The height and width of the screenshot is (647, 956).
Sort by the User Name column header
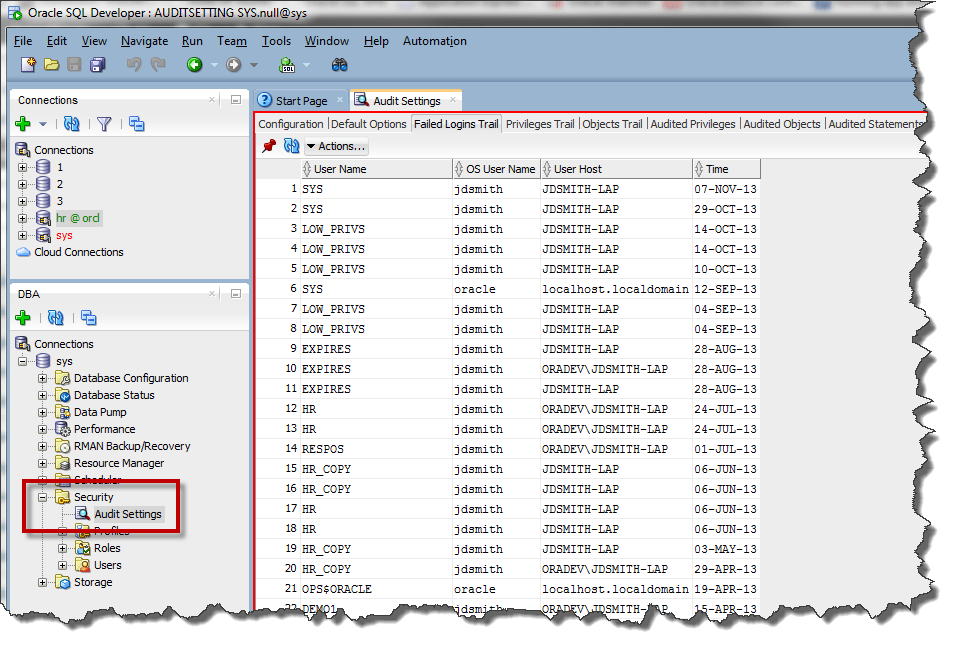click(377, 169)
